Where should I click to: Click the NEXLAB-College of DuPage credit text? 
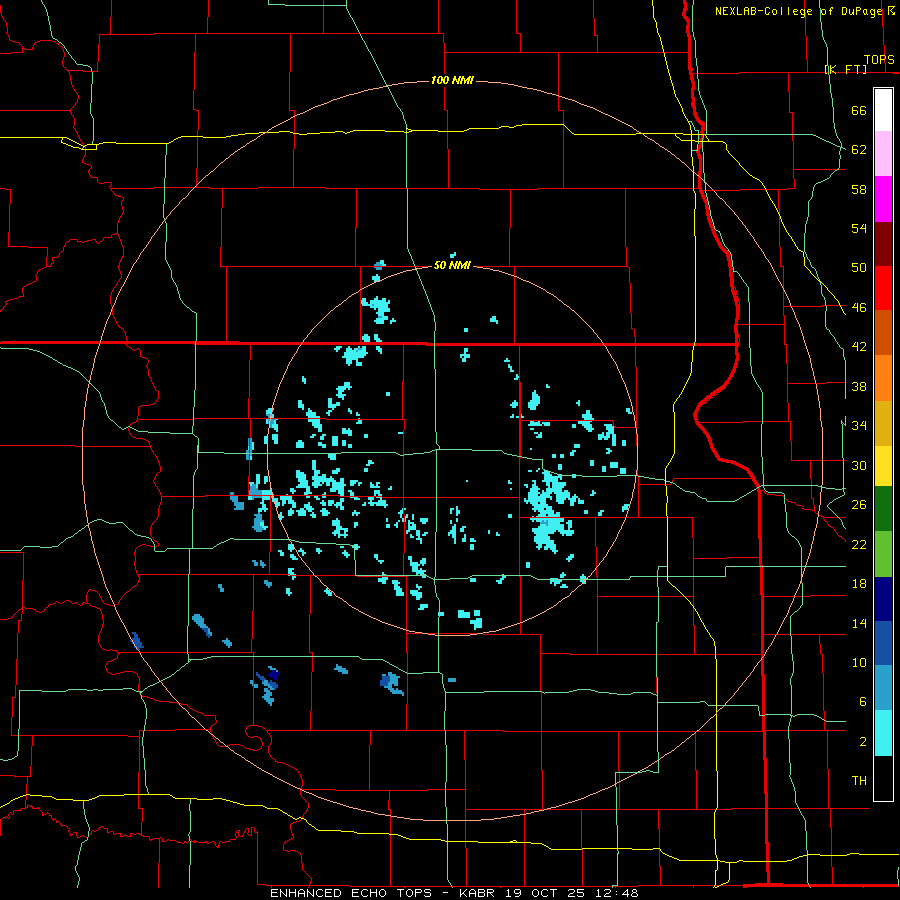point(798,11)
